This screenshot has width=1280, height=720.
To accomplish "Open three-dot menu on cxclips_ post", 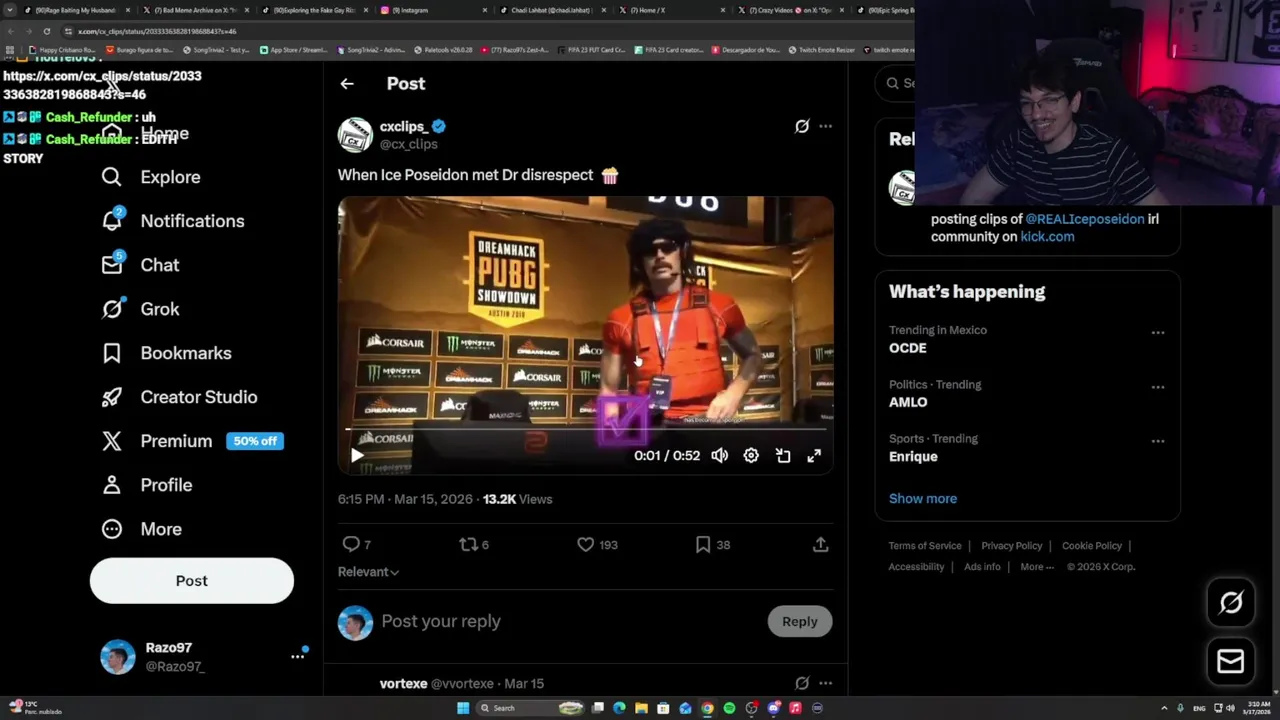I will (825, 126).
